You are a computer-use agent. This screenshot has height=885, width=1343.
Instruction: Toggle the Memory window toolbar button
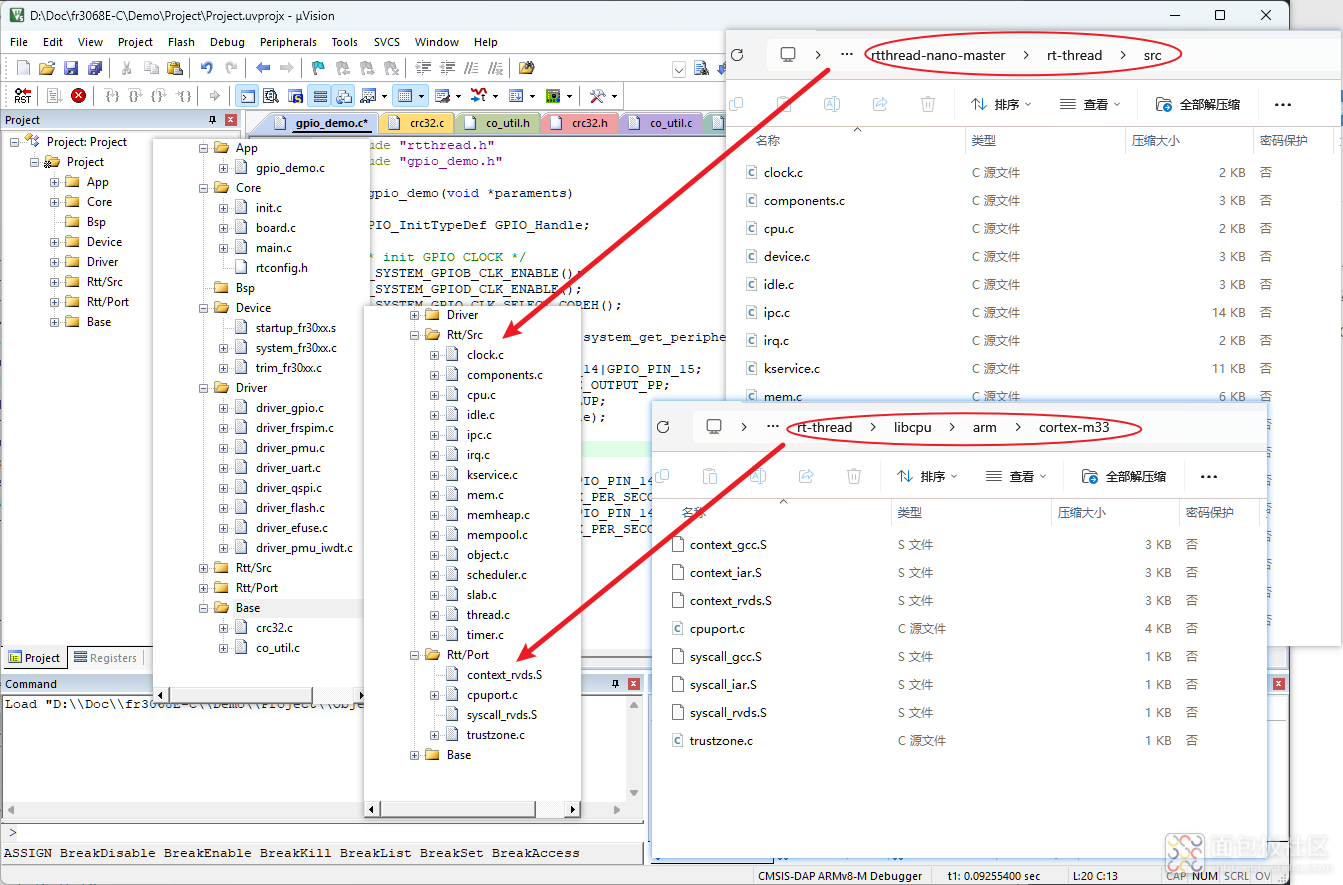tap(404, 96)
